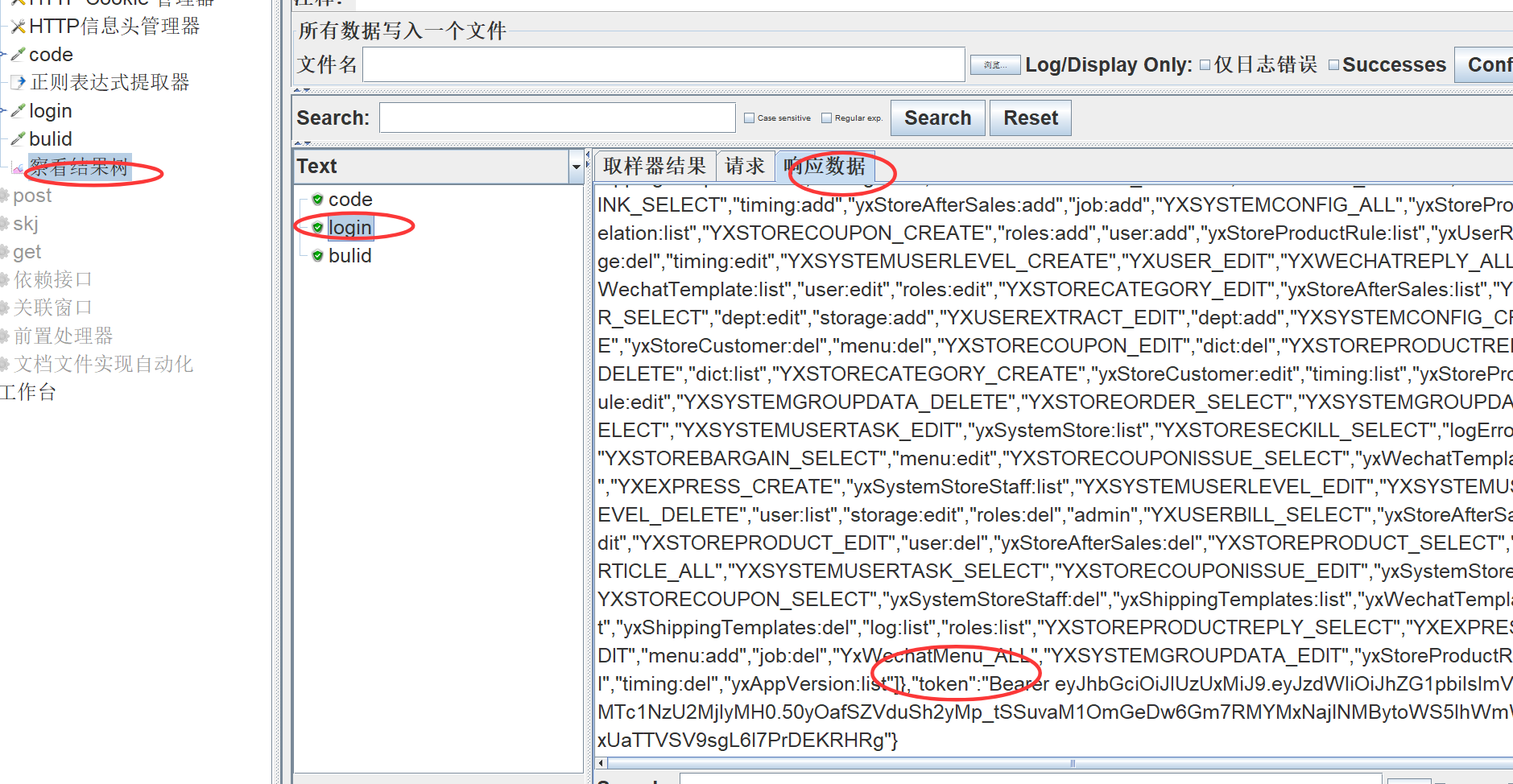This screenshot has width=1513, height=784.
Task: Click the green shield icon for code result
Action: coord(318,199)
